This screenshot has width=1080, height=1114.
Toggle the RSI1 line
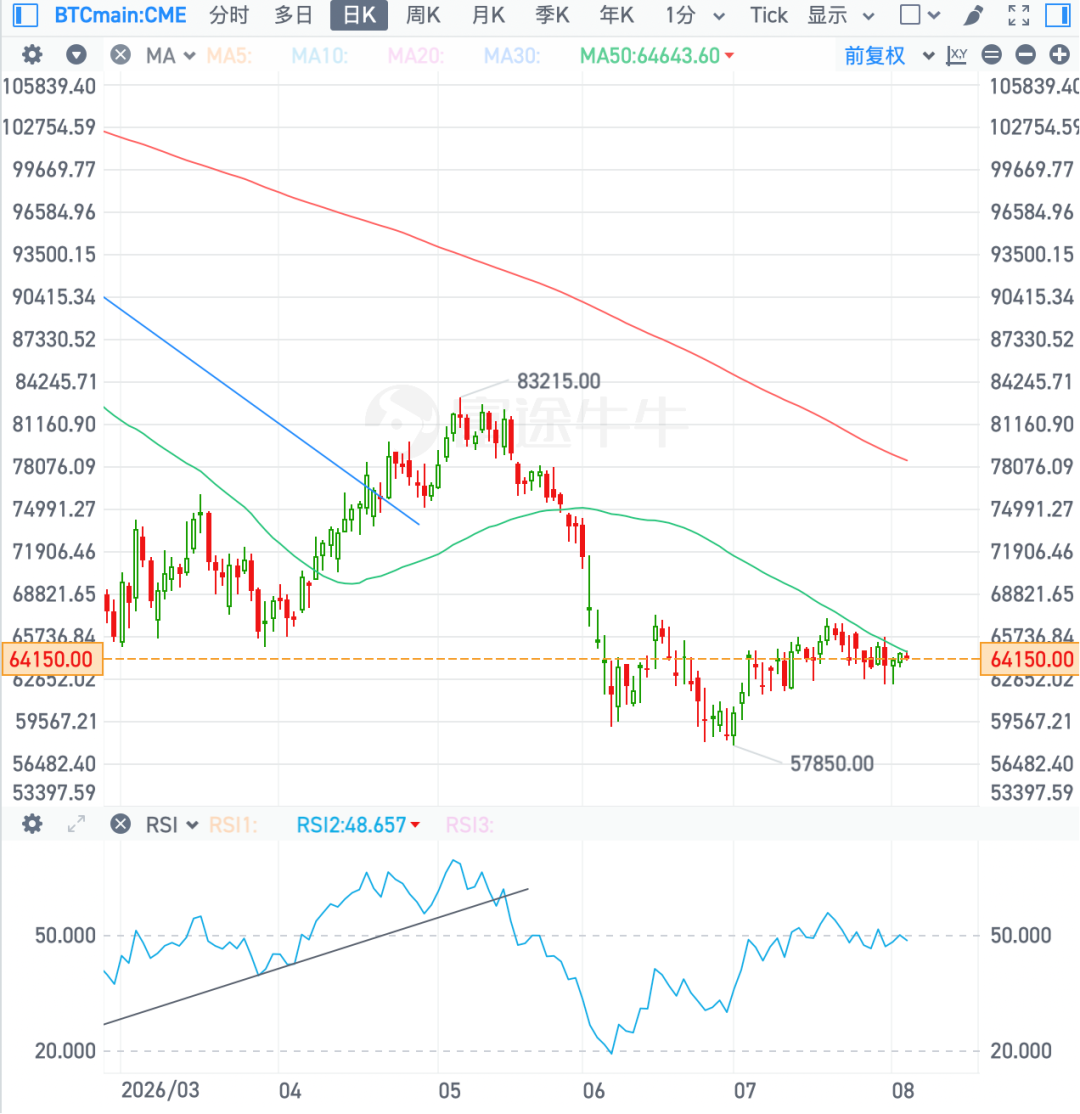[x=233, y=825]
